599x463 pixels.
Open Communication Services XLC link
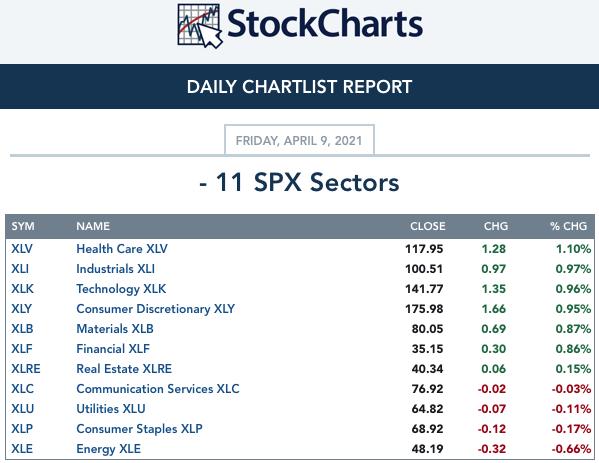coord(158,389)
